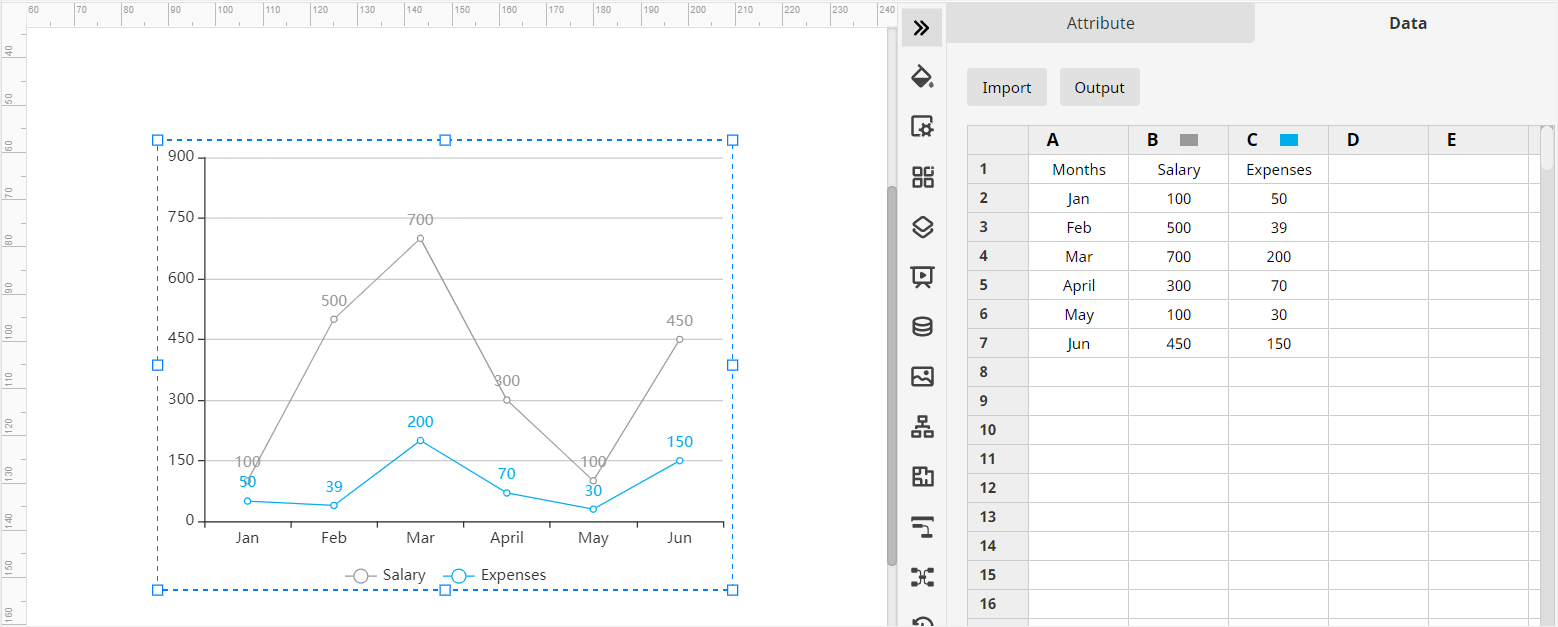Image resolution: width=1558 pixels, height=627 pixels.
Task: Switch to the Attribute tab
Action: pyautogui.click(x=1100, y=22)
